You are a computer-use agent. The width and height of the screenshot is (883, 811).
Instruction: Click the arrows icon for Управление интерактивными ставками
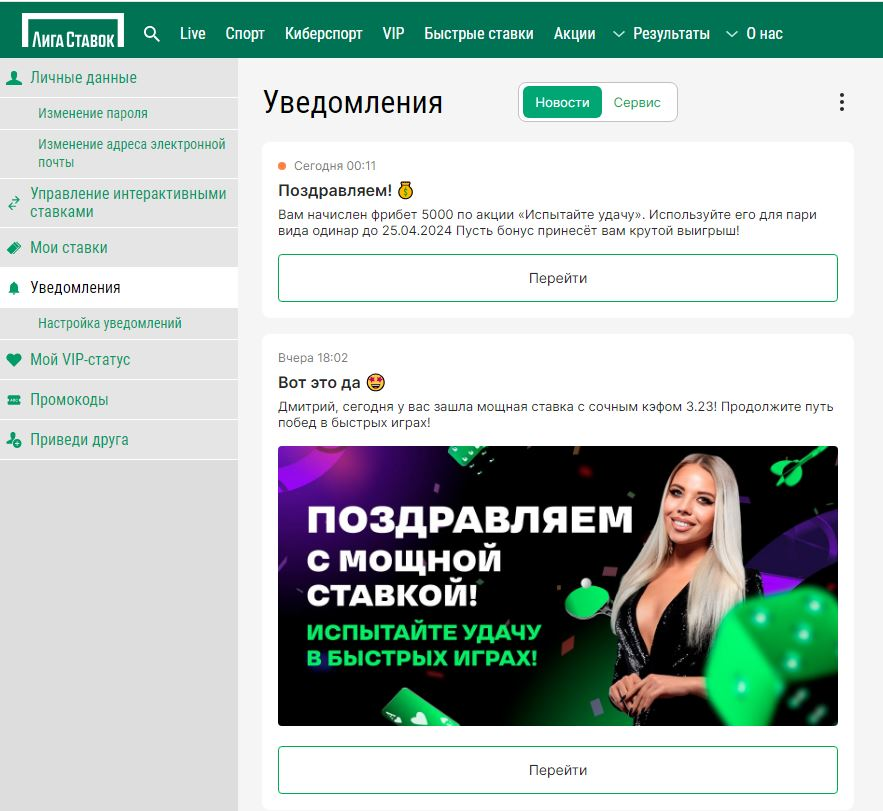[x=14, y=203]
